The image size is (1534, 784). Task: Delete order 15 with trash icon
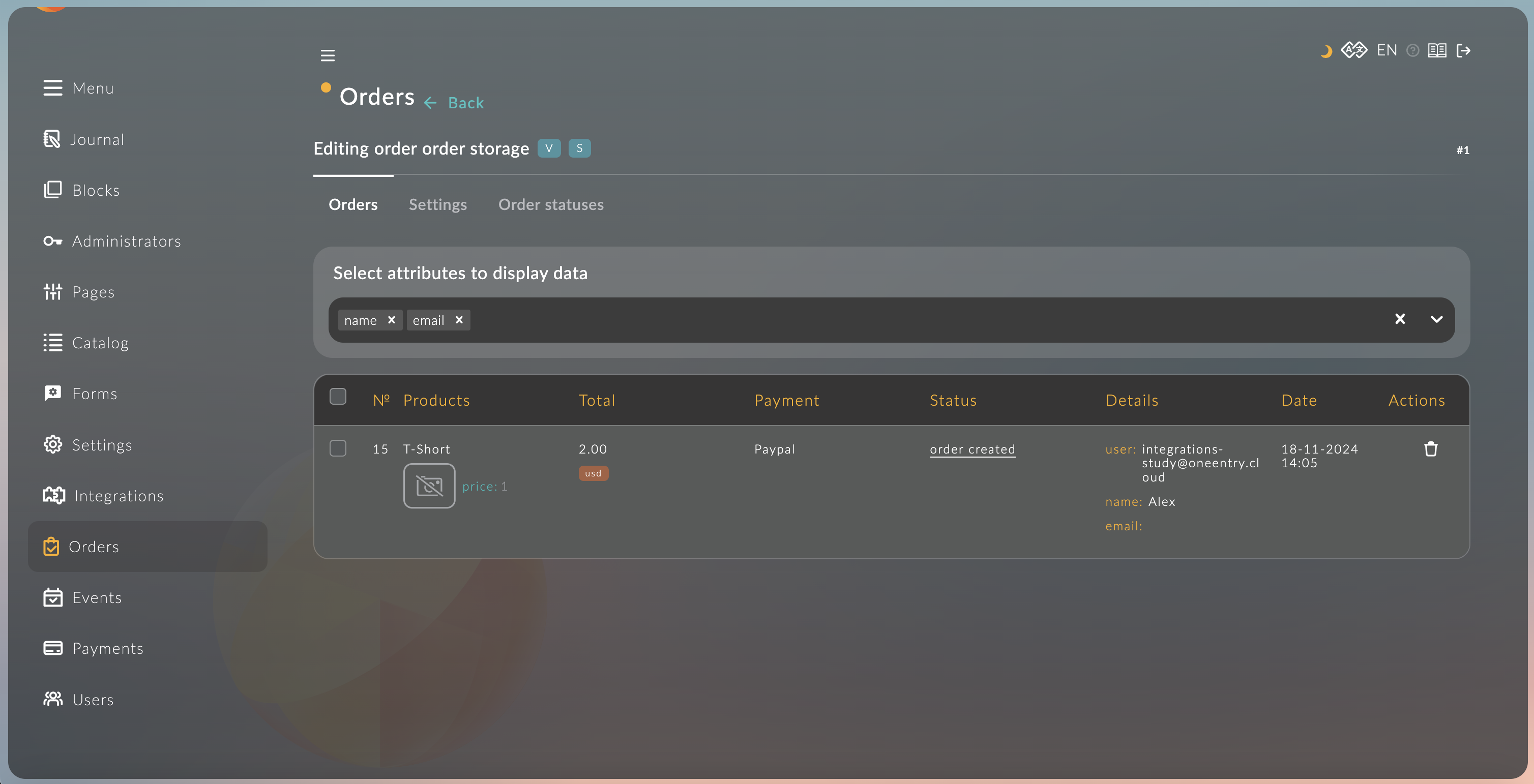coord(1430,449)
